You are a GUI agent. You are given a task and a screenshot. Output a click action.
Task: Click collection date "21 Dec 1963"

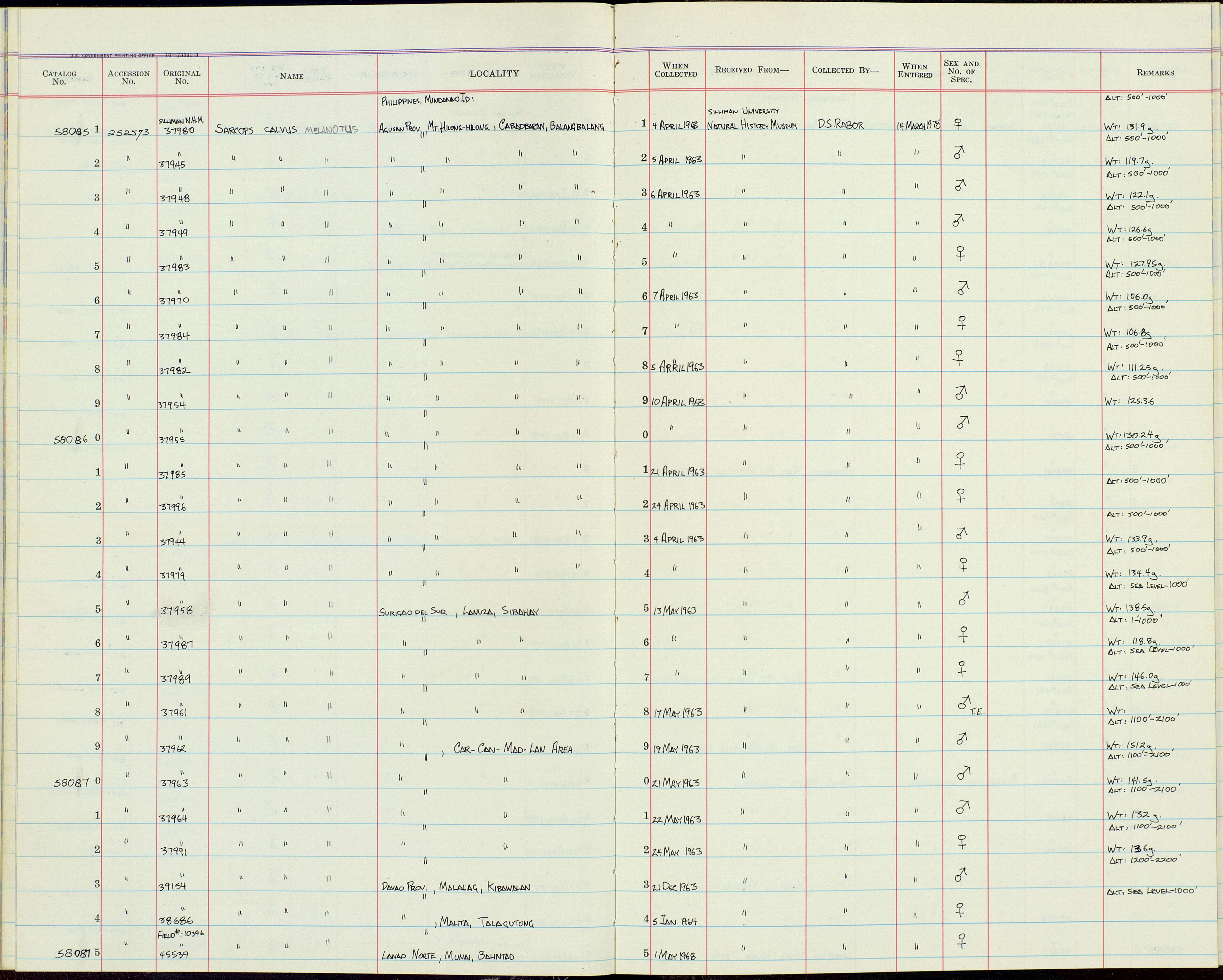click(x=674, y=886)
